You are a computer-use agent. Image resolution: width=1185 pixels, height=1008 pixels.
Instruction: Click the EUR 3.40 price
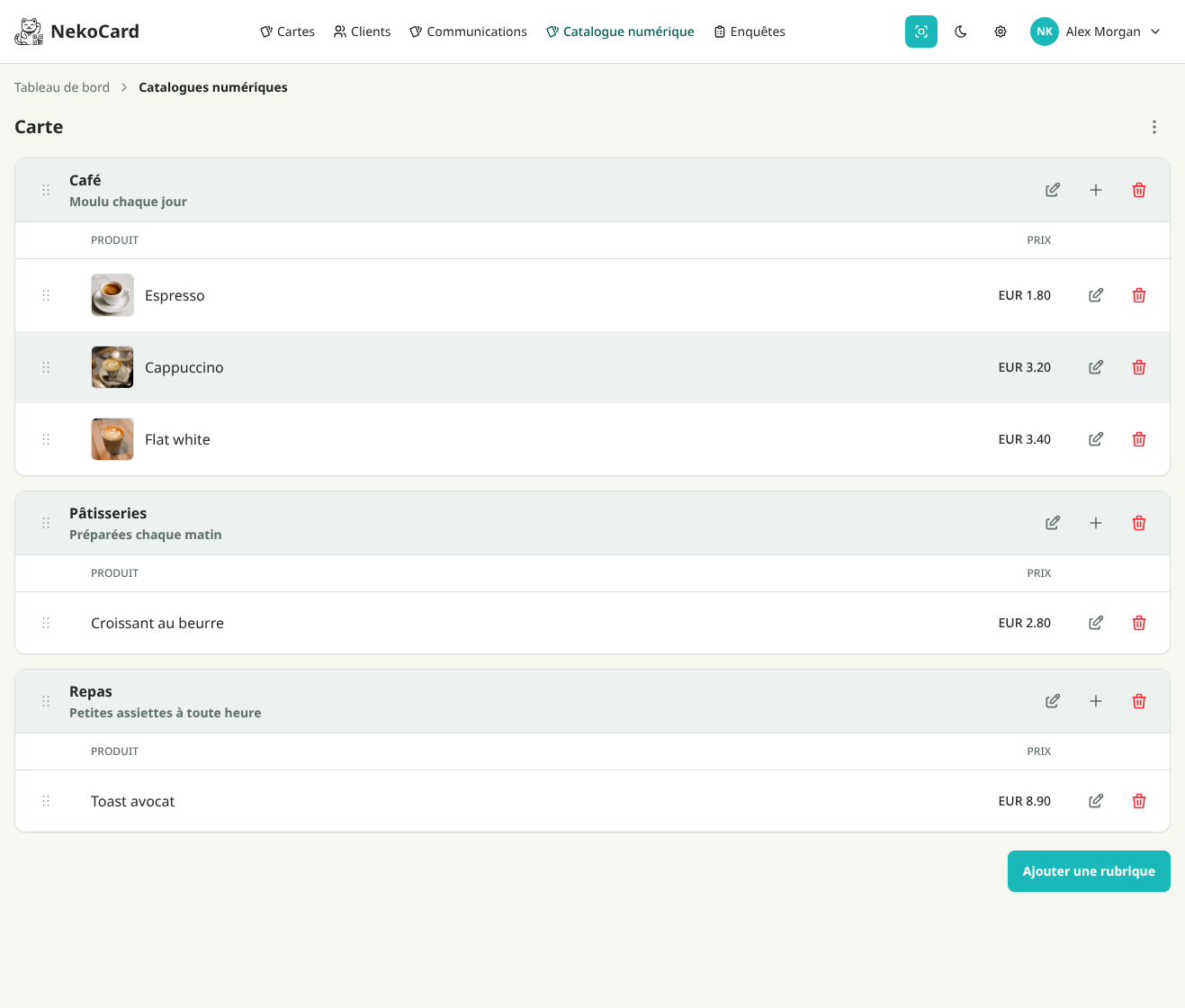coord(1025,439)
